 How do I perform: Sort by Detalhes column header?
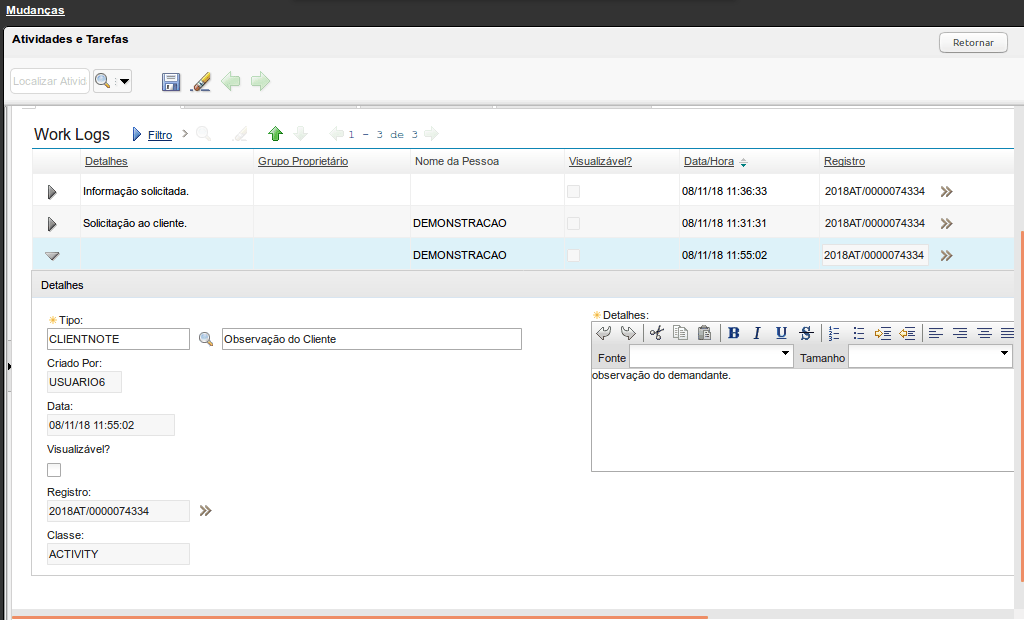point(106,161)
